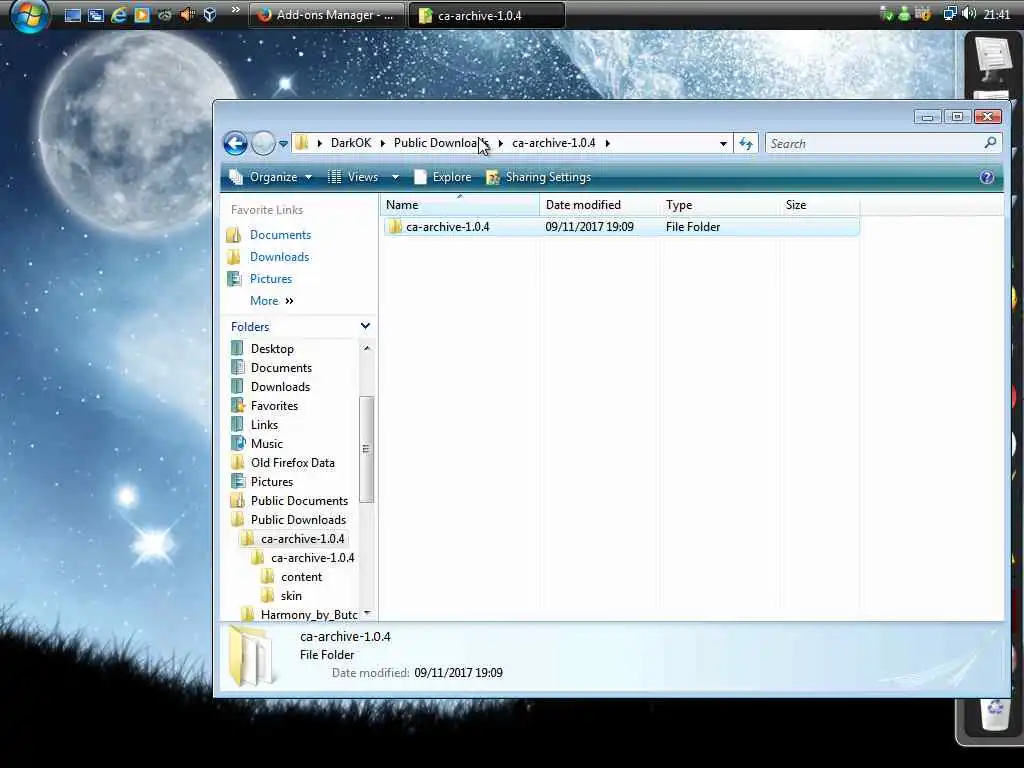Viewport: 1024px width, 768px height.
Task: Open the recent pages dropdown arrow
Action: pyautogui.click(x=283, y=144)
